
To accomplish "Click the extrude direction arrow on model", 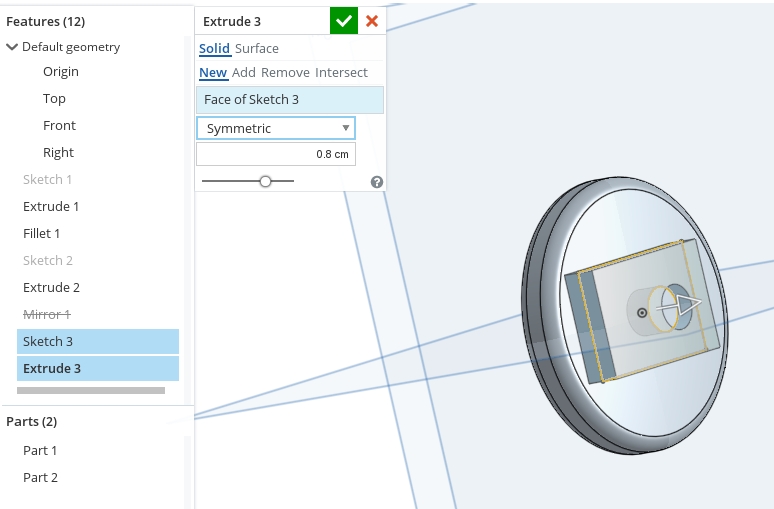I will pos(687,305).
